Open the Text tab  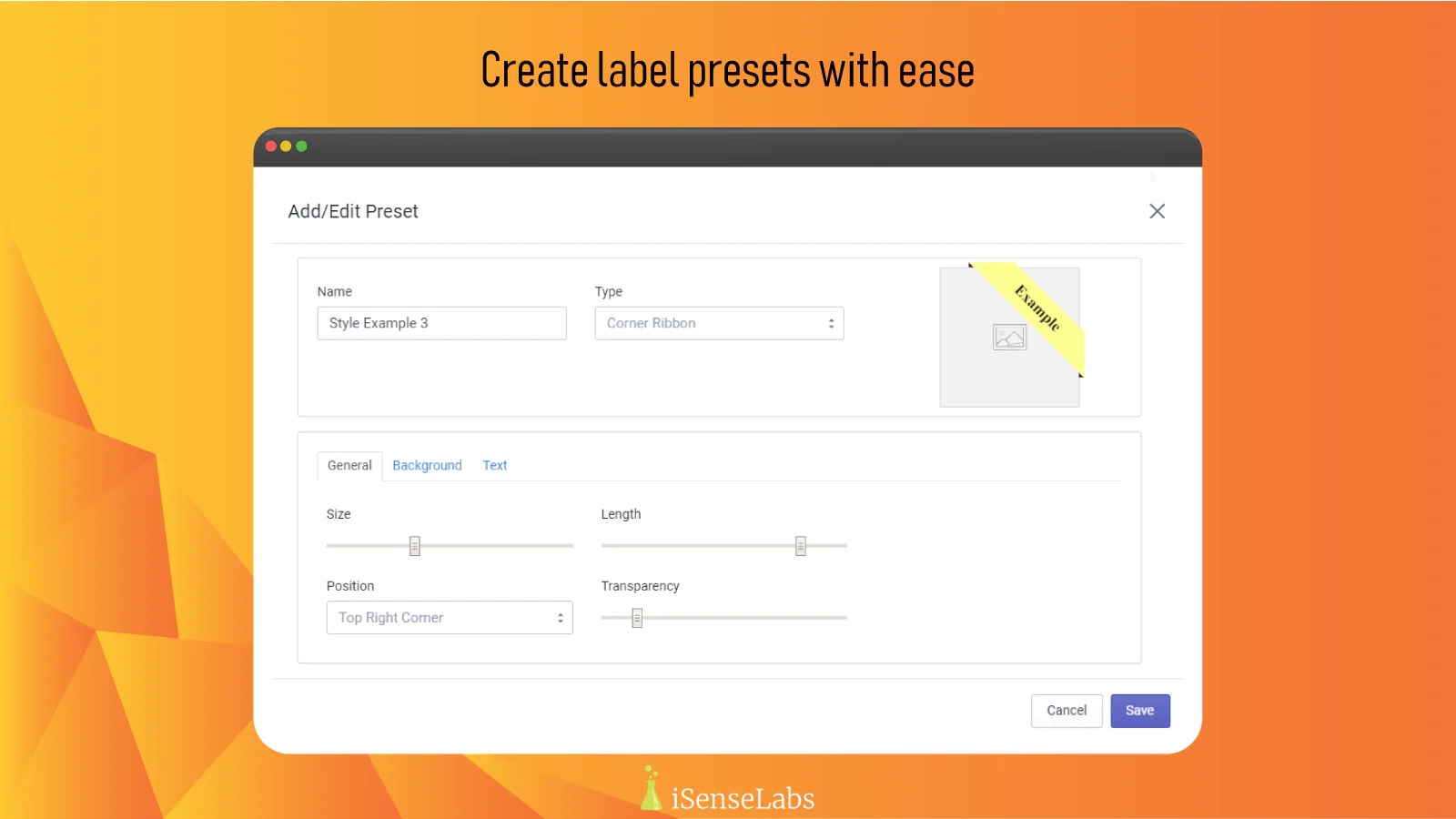494,465
